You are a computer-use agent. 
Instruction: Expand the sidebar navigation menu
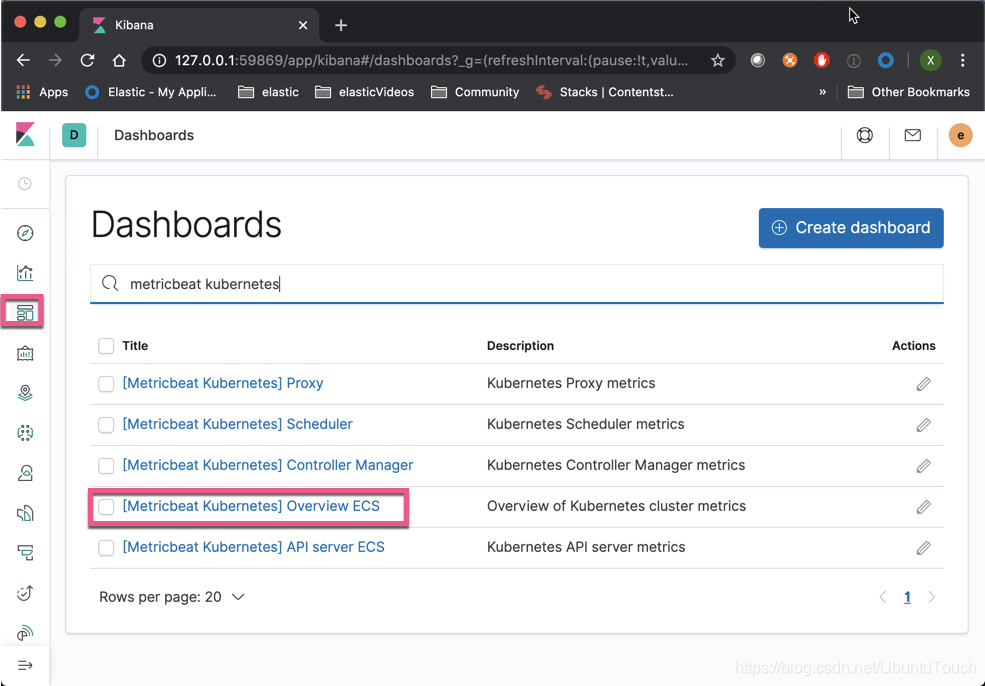(24, 665)
